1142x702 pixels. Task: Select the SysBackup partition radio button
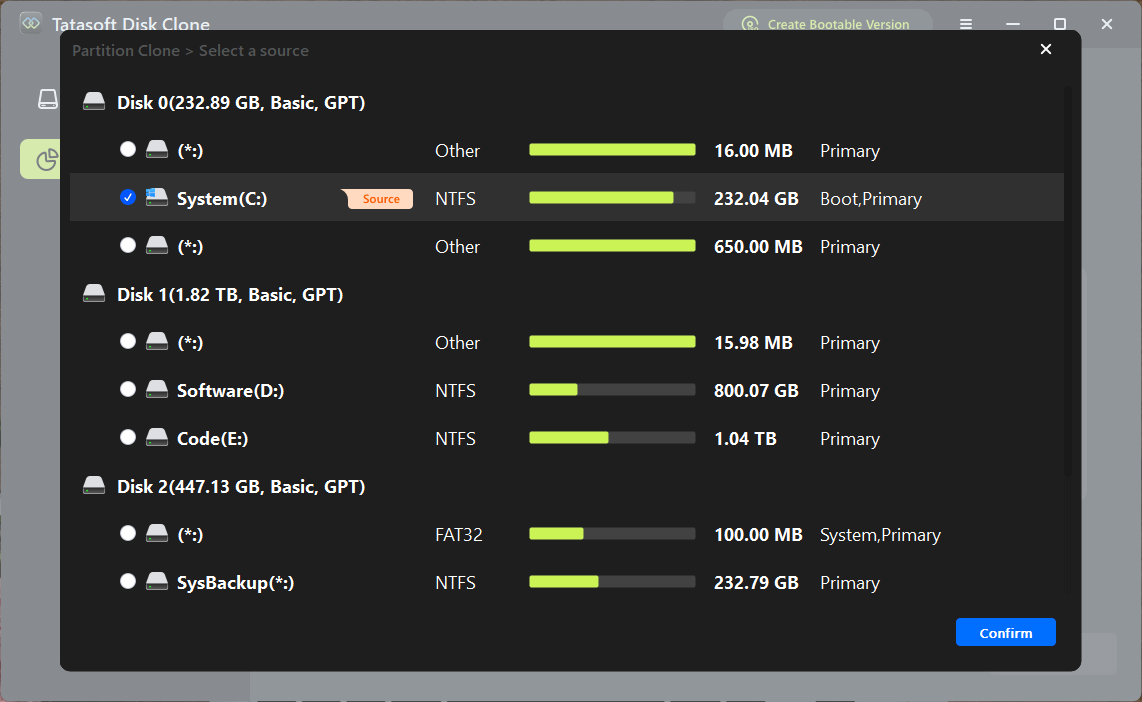128,581
